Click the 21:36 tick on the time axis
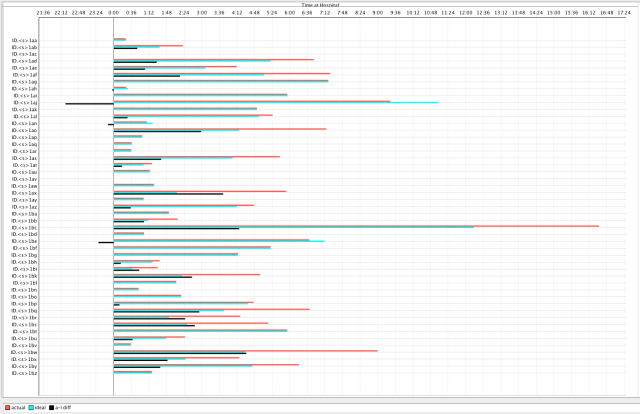640x414 pixels. [x=43, y=14]
